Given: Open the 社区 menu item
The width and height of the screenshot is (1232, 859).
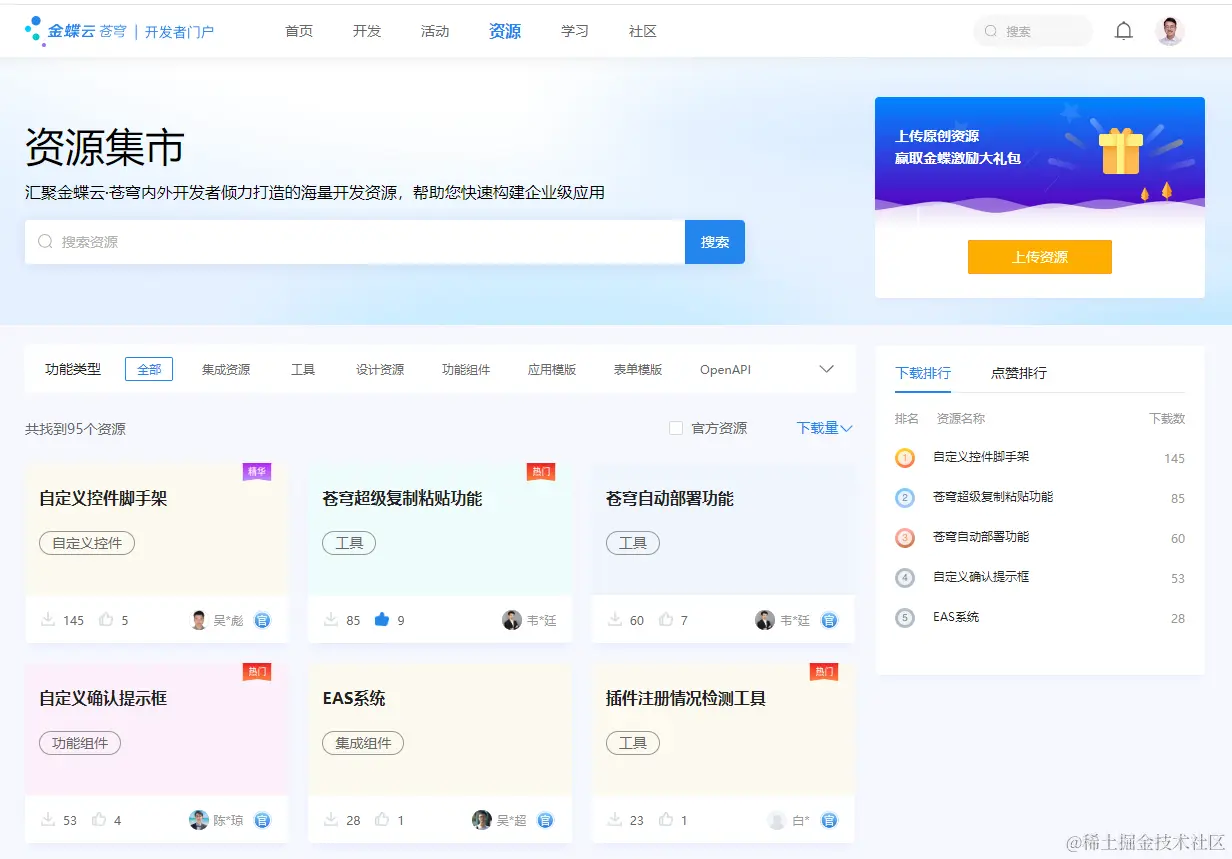Looking at the screenshot, I should (641, 31).
